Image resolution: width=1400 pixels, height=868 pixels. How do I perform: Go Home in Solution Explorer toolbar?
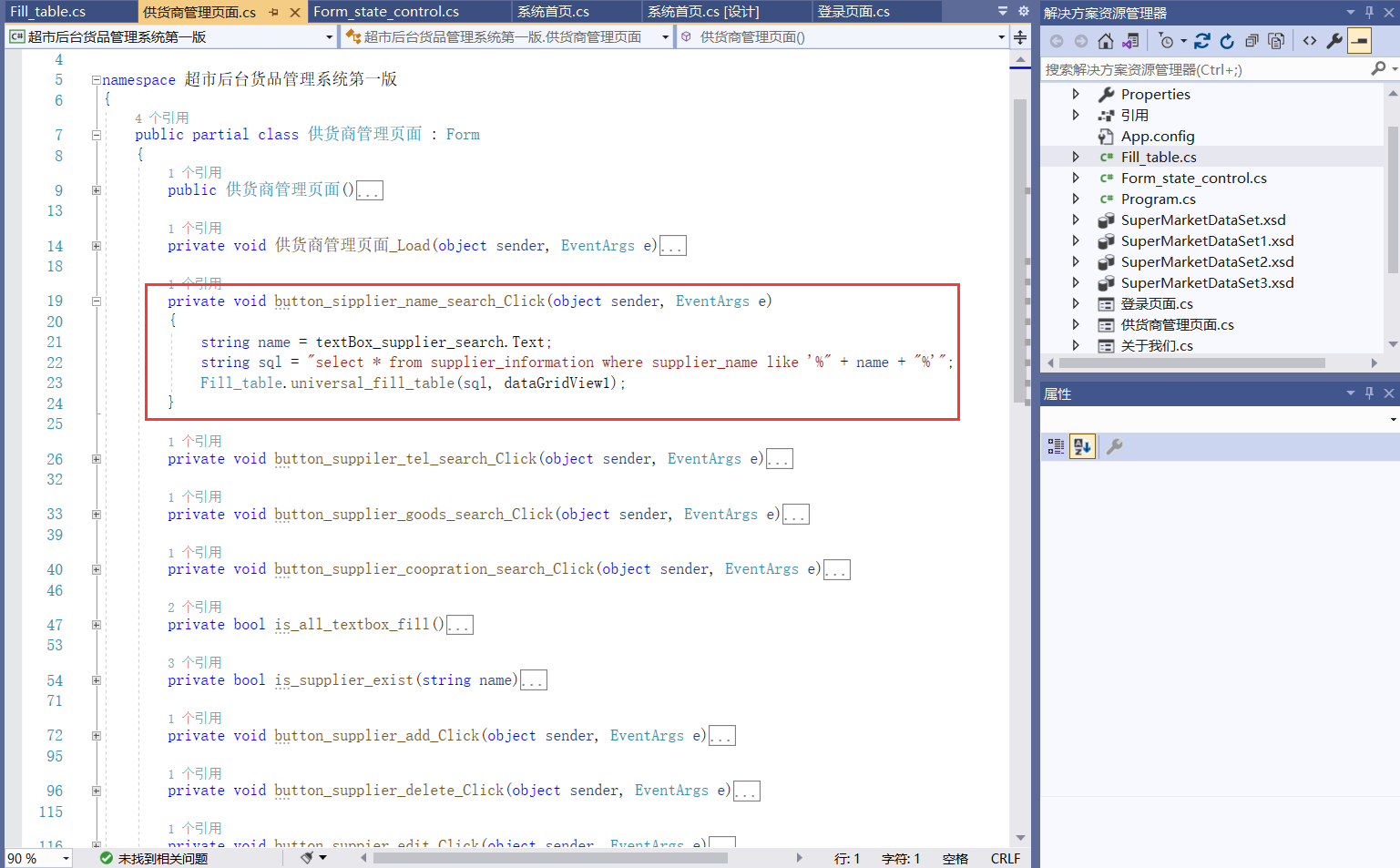tap(1105, 41)
